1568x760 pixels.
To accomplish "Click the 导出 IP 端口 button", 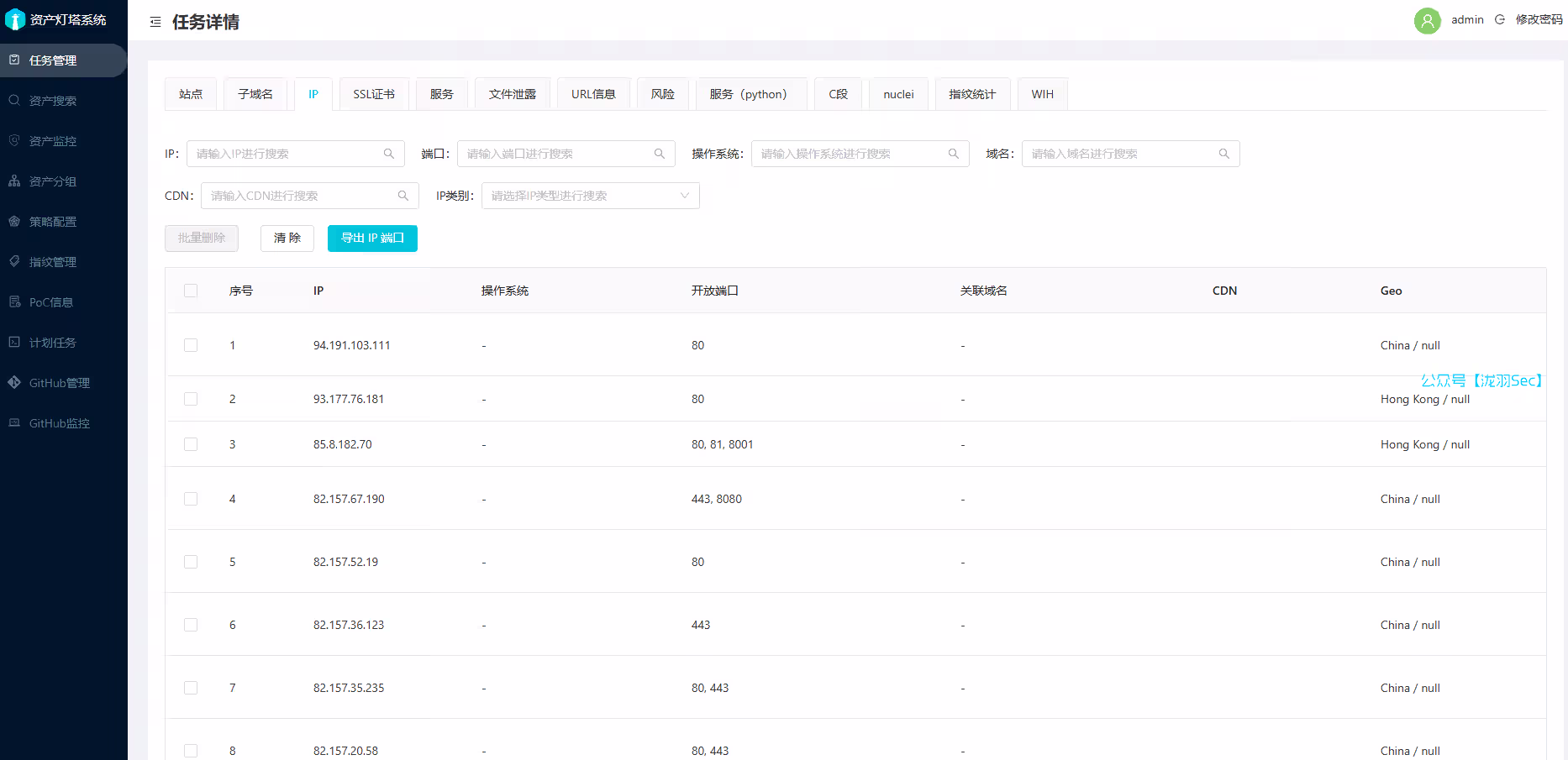I will tap(372, 238).
